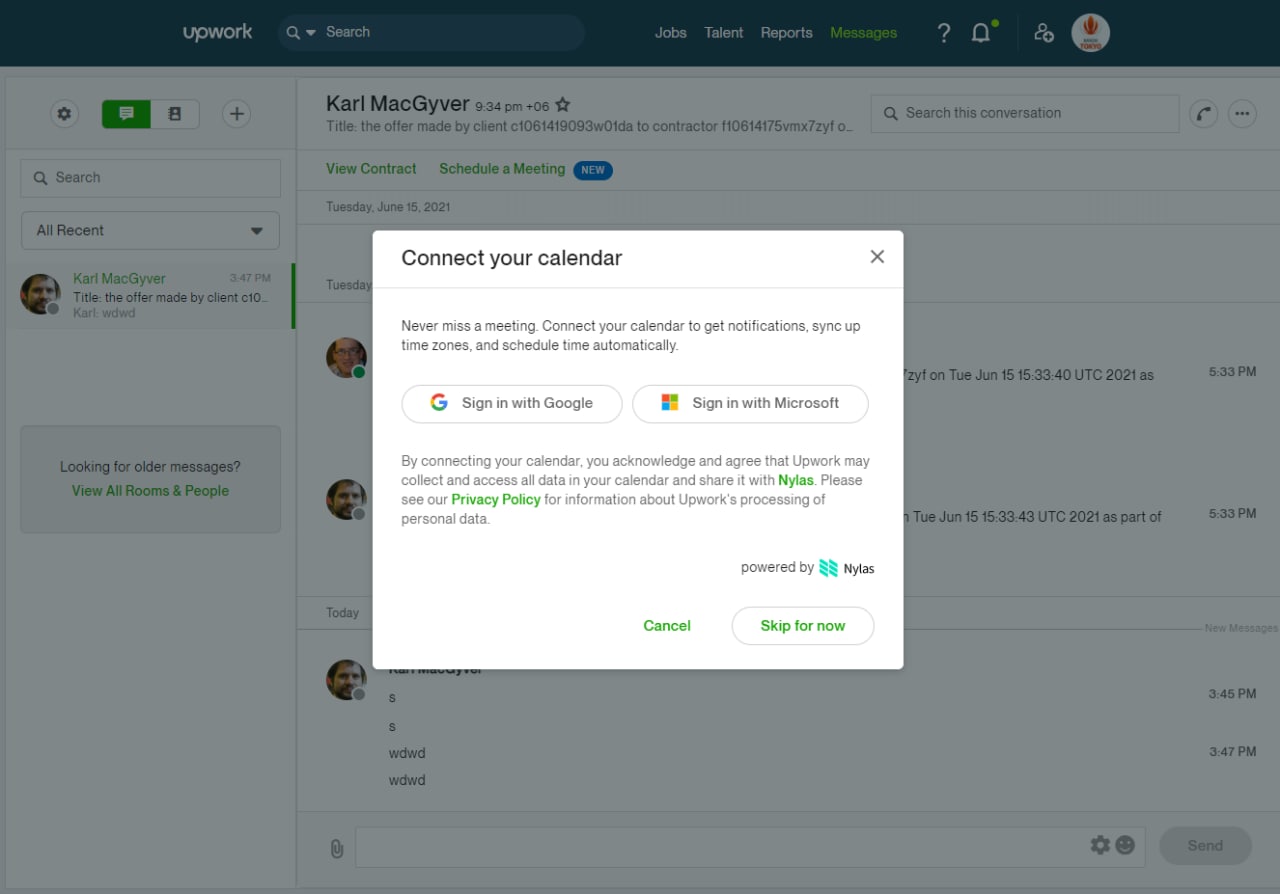Expand the All Recent dropdown
The width and height of the screenshot is (1280, 894).
coord(150,230)
